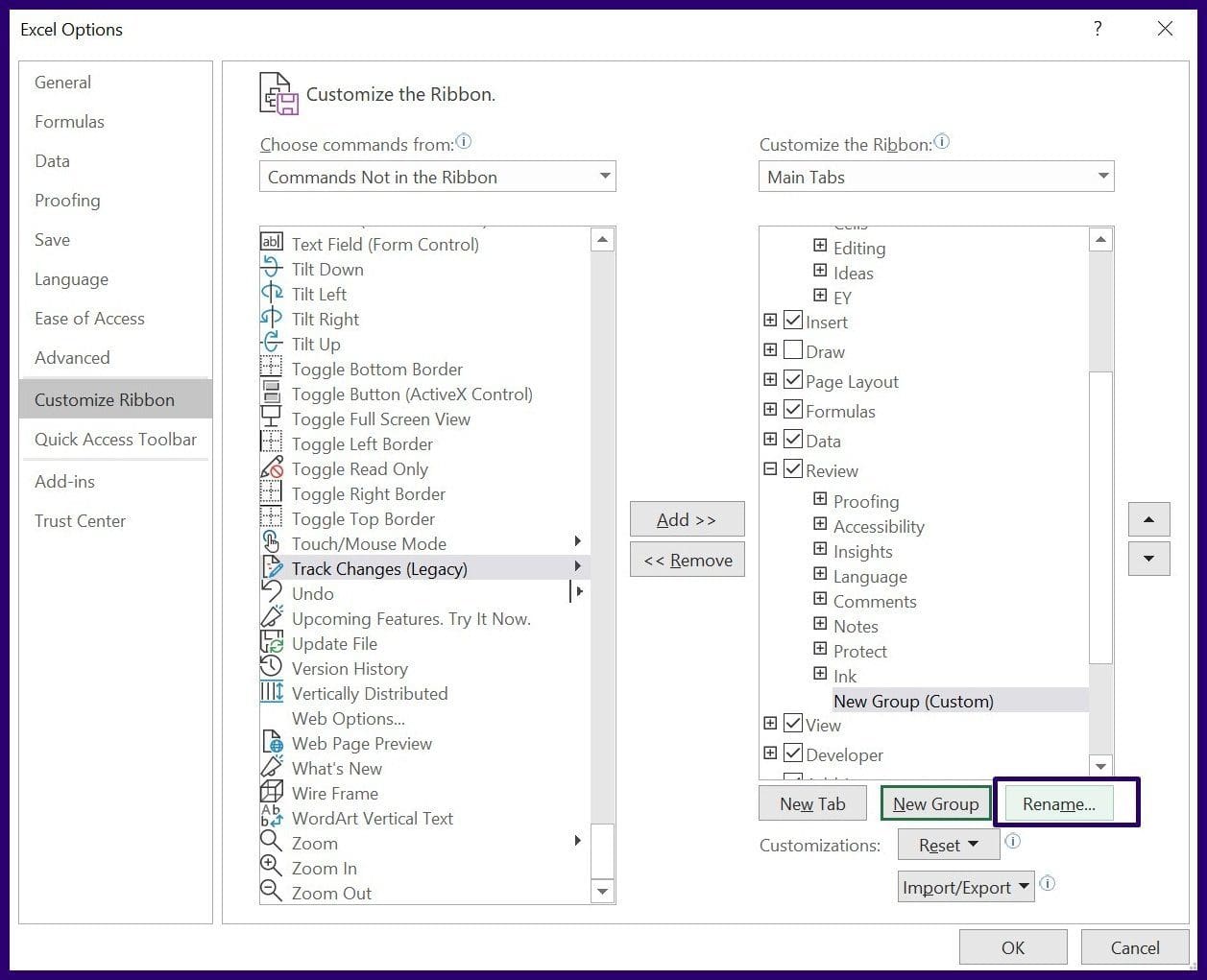Open the General options category
The image size is (1207, 980).
[x=115, y=83]
